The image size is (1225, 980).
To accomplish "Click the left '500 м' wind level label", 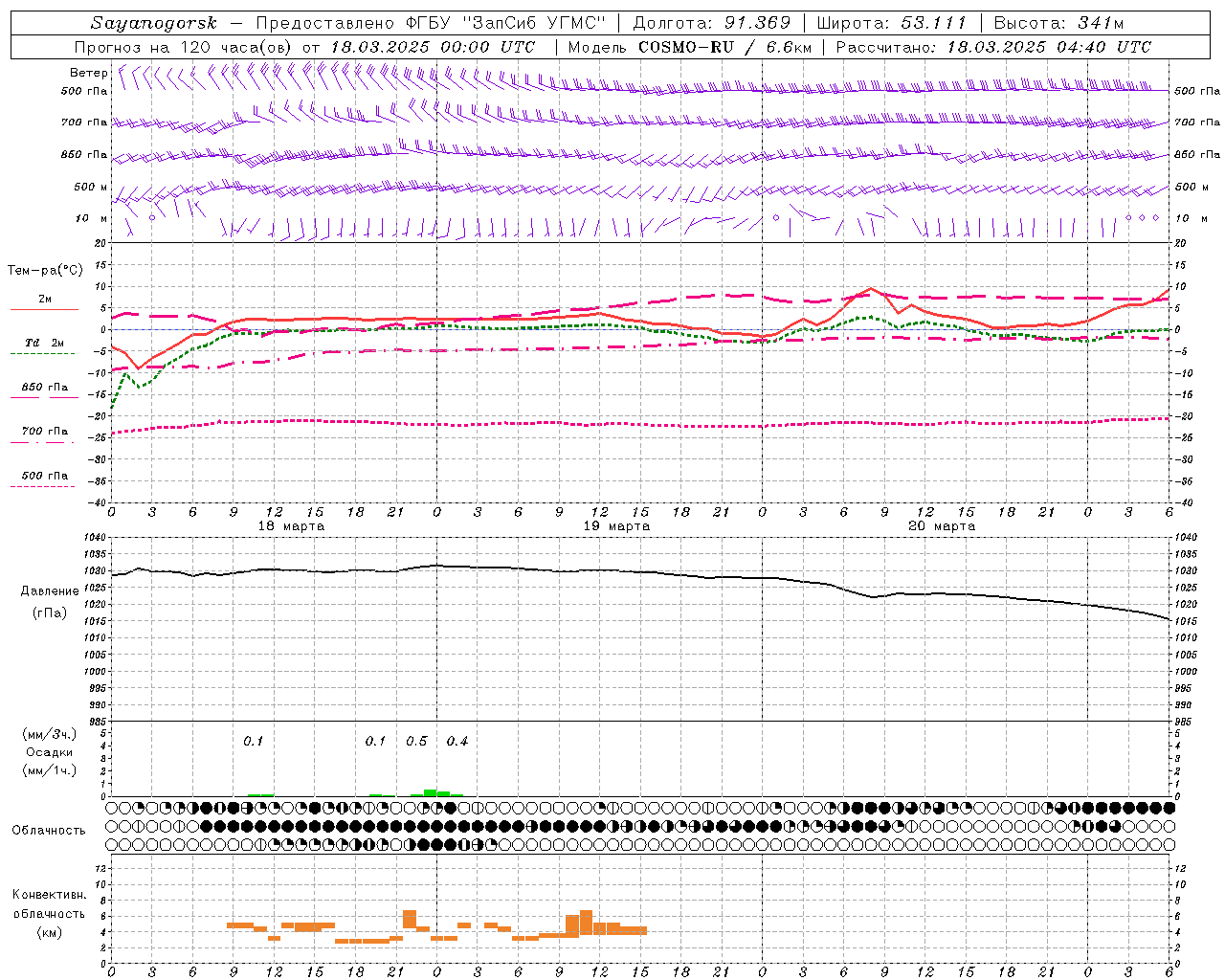I will 92,187.
